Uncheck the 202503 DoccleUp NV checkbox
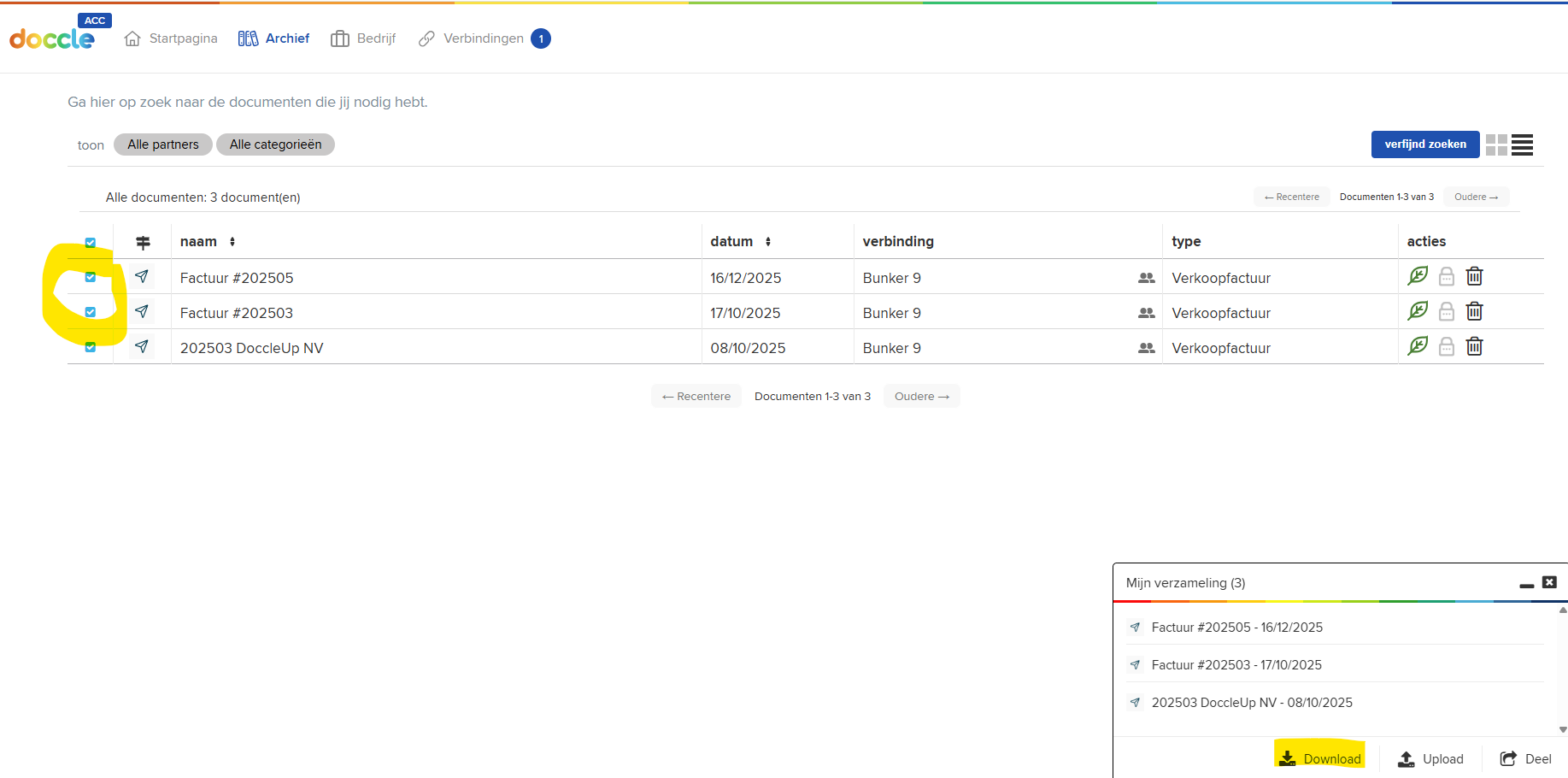The image size is (1568, 778). (91, 347)
